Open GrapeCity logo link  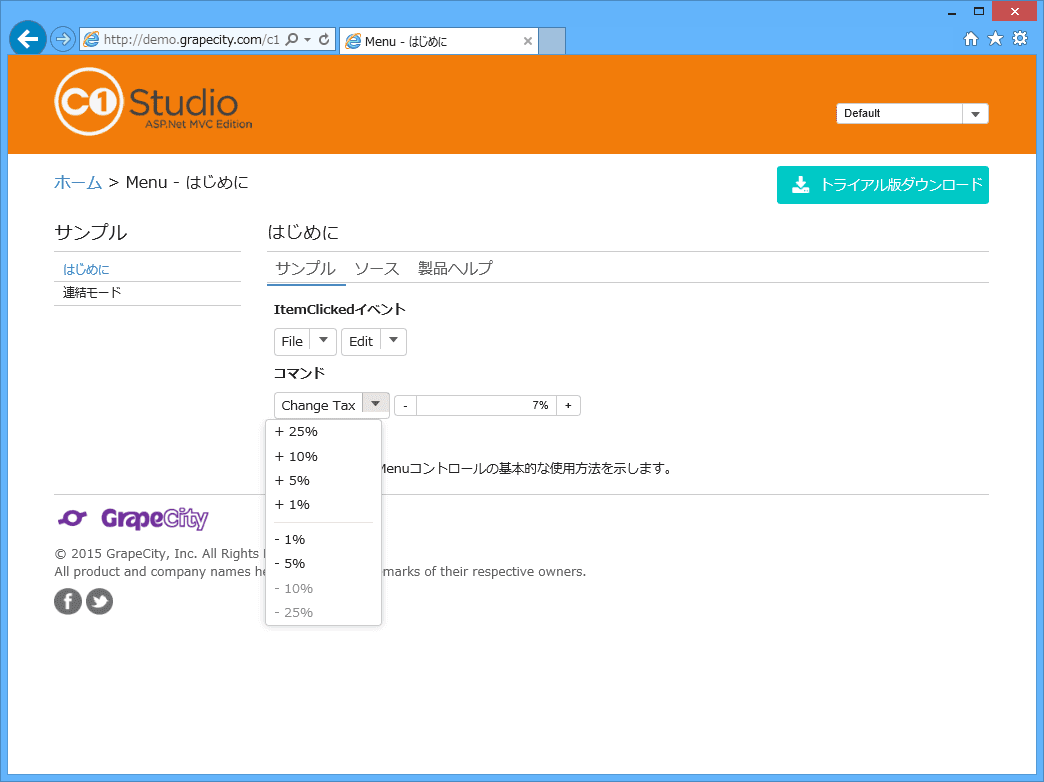click(132, 518)
